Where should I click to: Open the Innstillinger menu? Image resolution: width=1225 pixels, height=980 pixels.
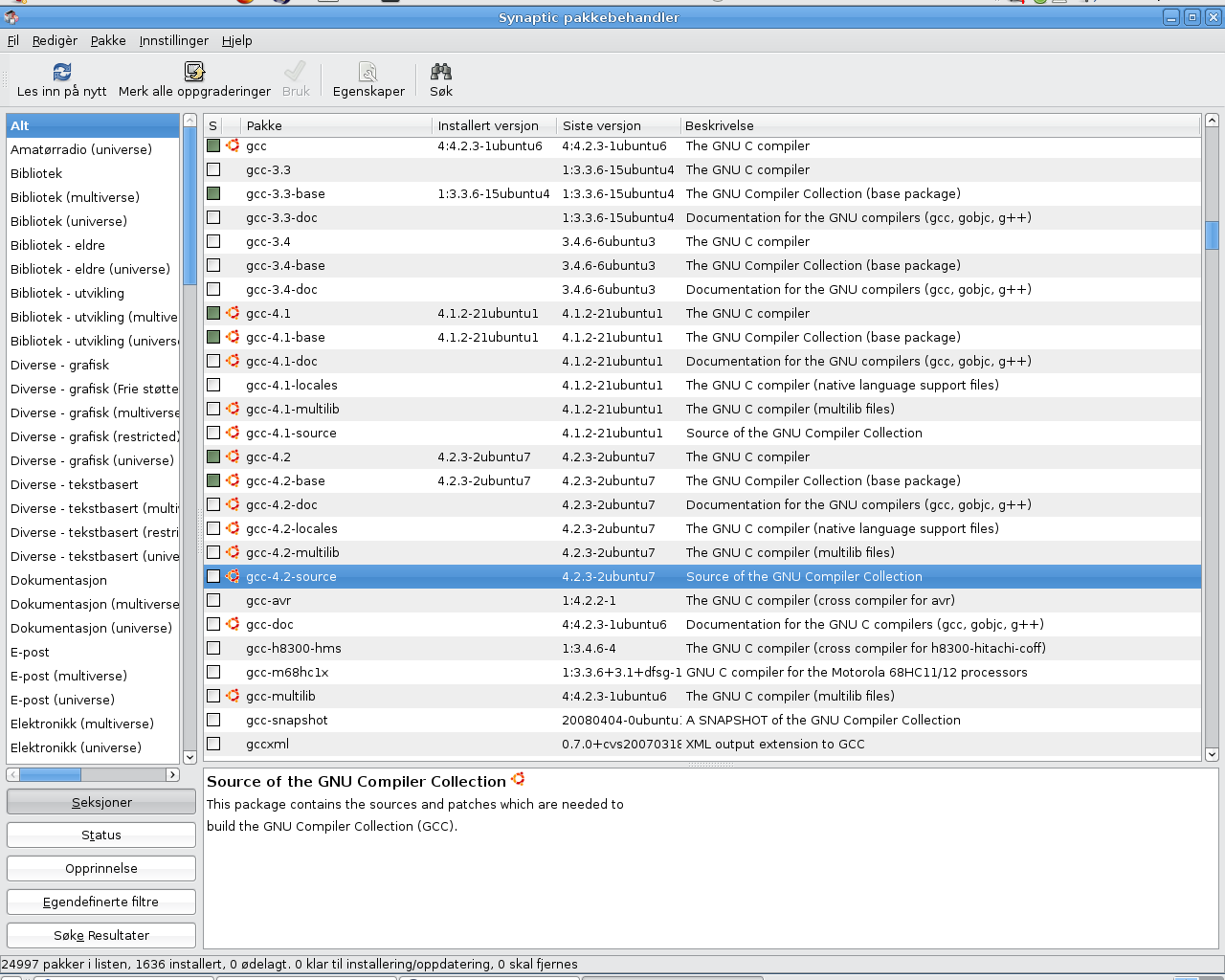click(173, 40)
